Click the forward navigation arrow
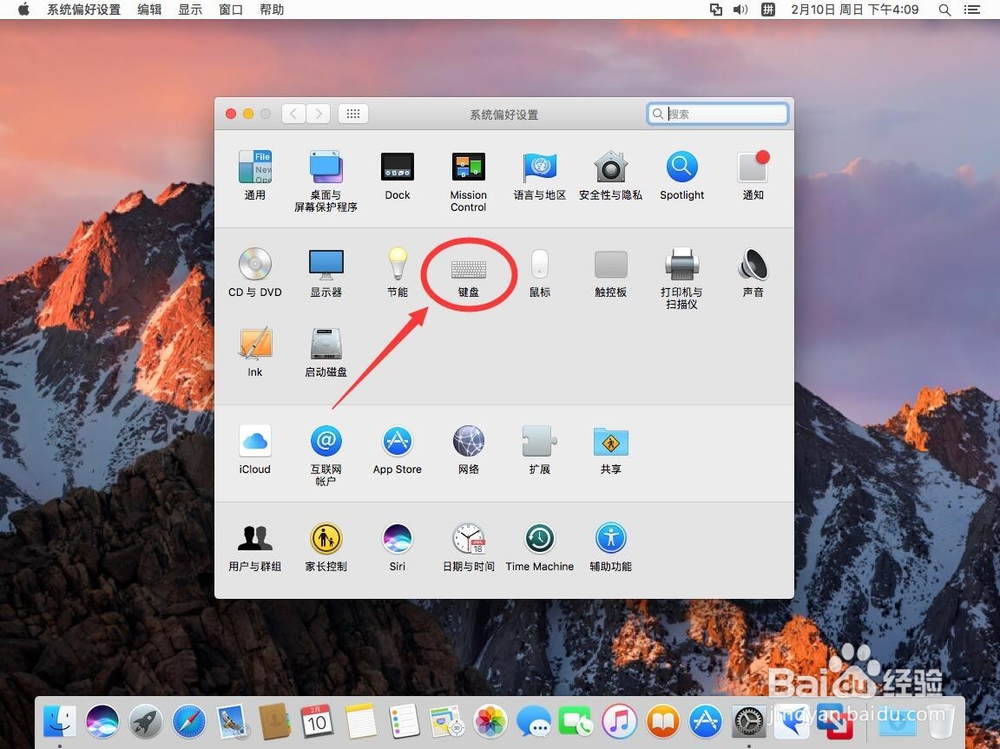Image resolution: width=1000 pixels, height=749 pixels. pos(318,114)
